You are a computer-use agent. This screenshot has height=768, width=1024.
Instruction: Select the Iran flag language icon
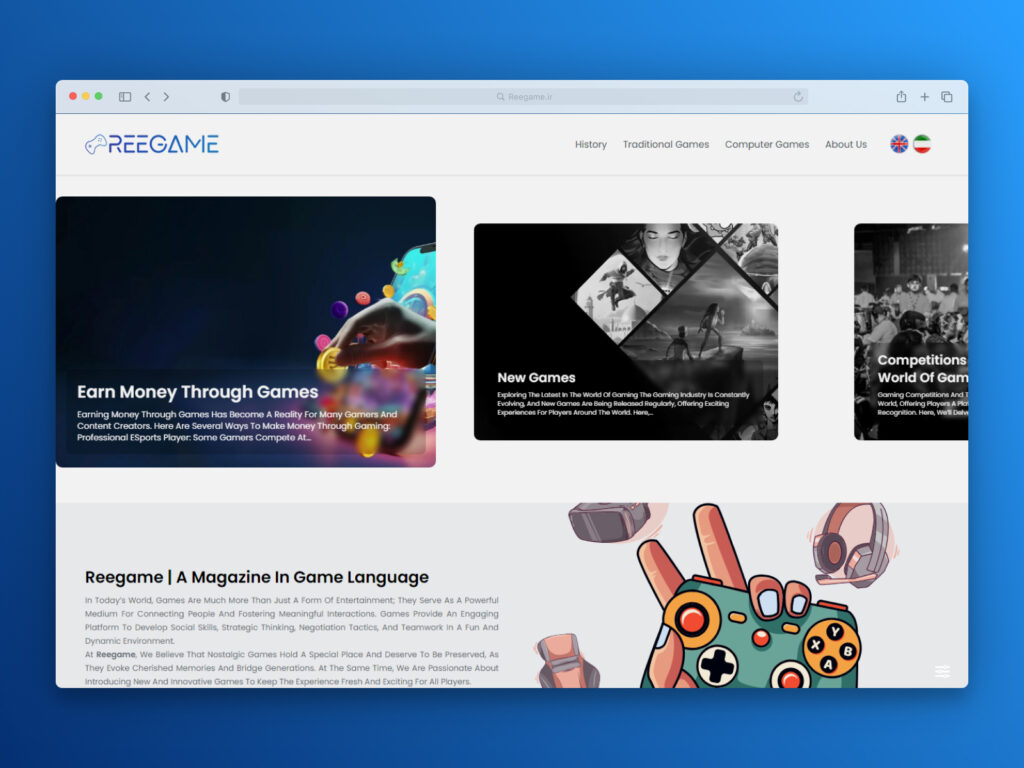pyautogui.click(x=922, y=144)
